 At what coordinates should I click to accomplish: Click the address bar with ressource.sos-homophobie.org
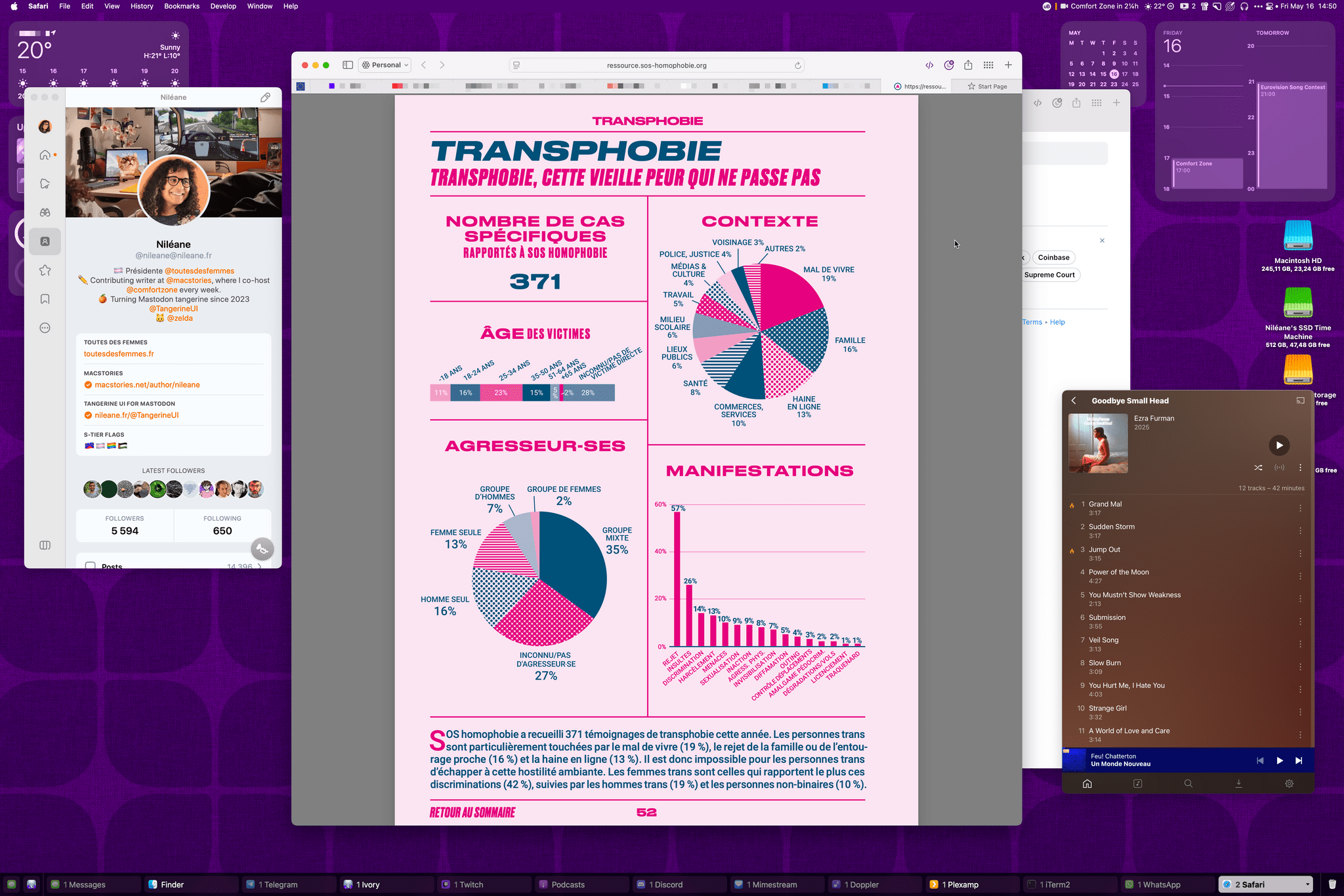[x=656, y=65]
